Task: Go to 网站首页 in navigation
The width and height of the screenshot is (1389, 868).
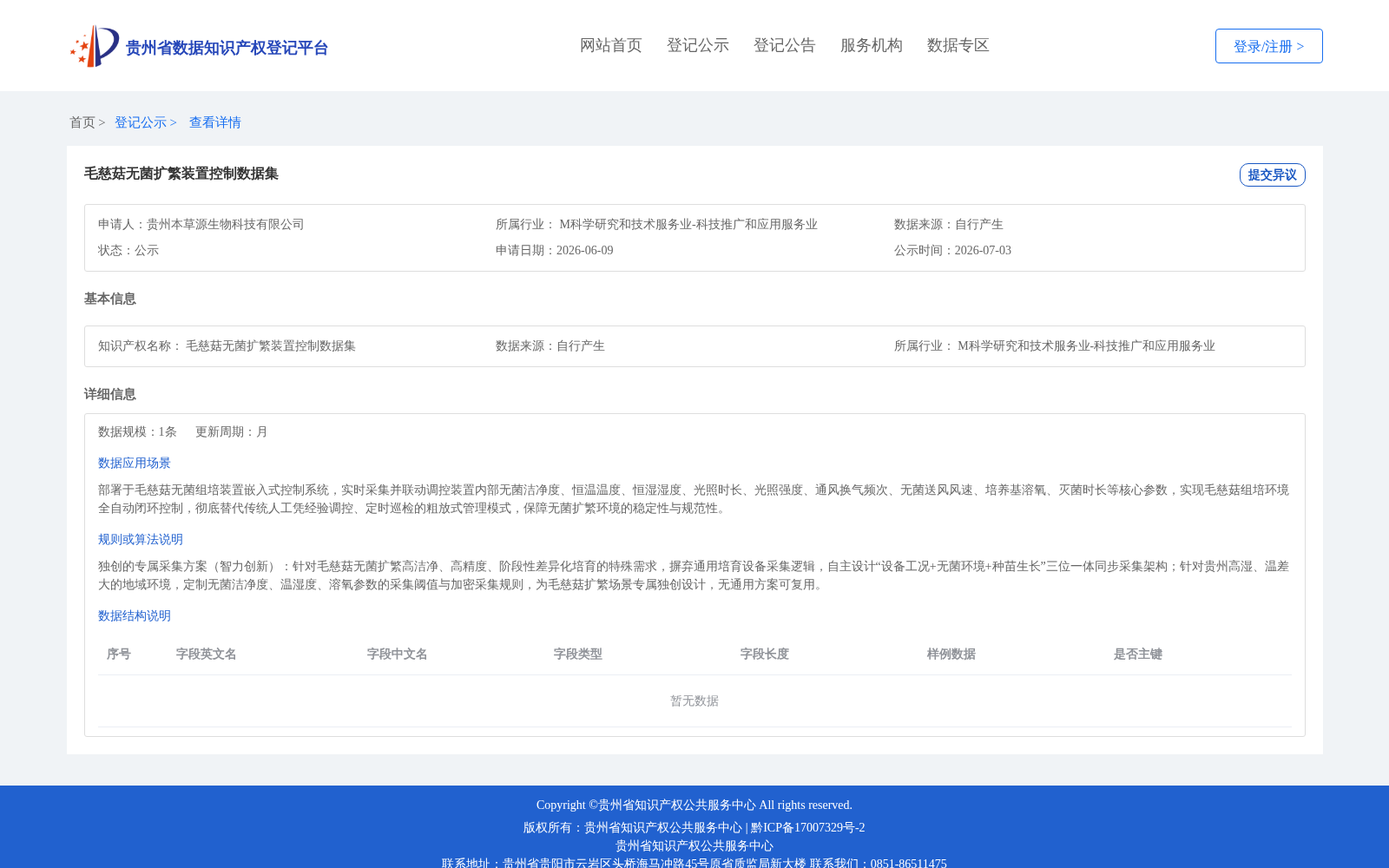Action: 611,45
